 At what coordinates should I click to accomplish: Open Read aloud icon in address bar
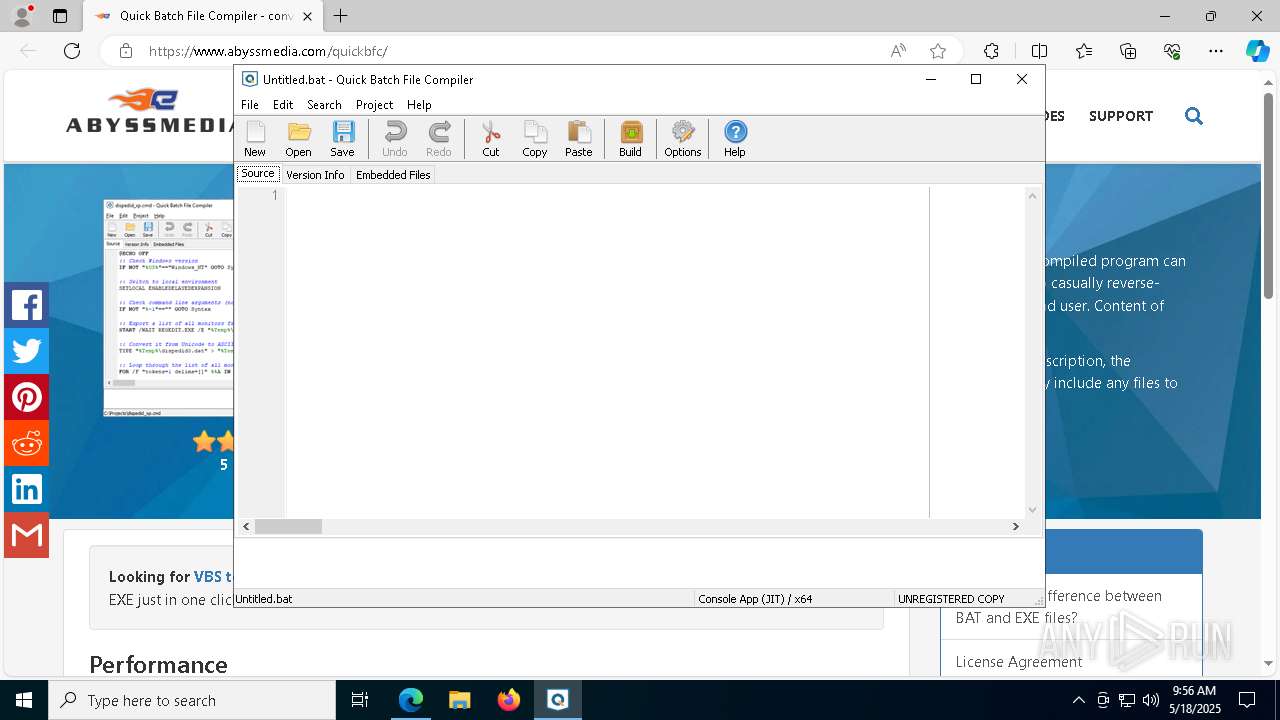[x=898, y=51]
